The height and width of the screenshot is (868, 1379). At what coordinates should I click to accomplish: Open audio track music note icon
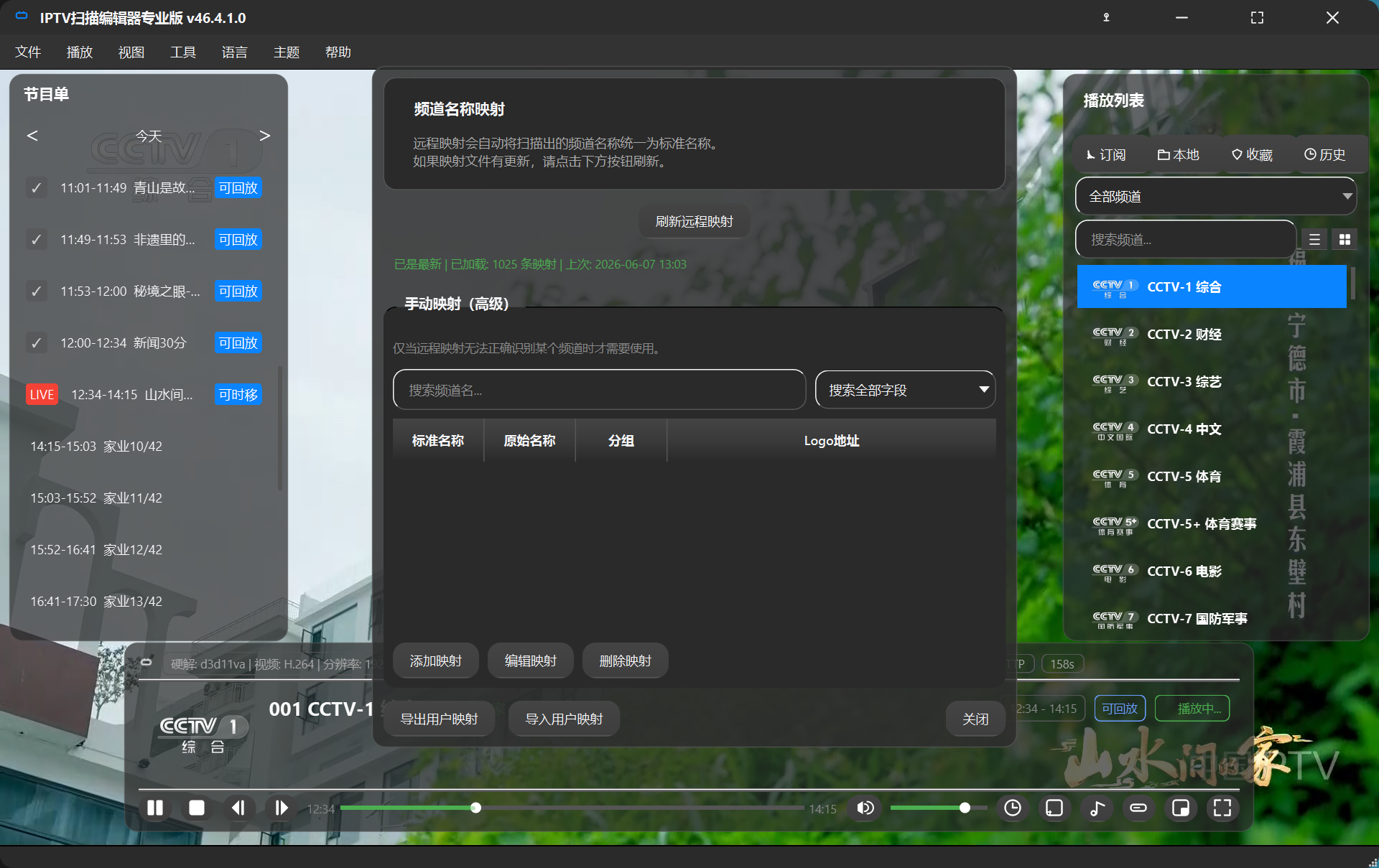[x=1097, y=808]
